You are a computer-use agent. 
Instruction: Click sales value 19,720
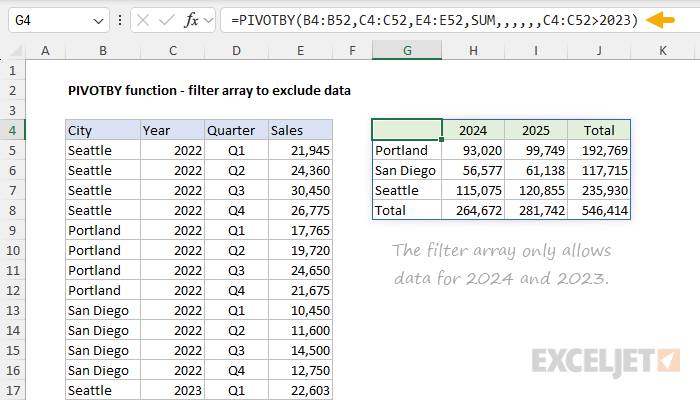coord(300,250)
